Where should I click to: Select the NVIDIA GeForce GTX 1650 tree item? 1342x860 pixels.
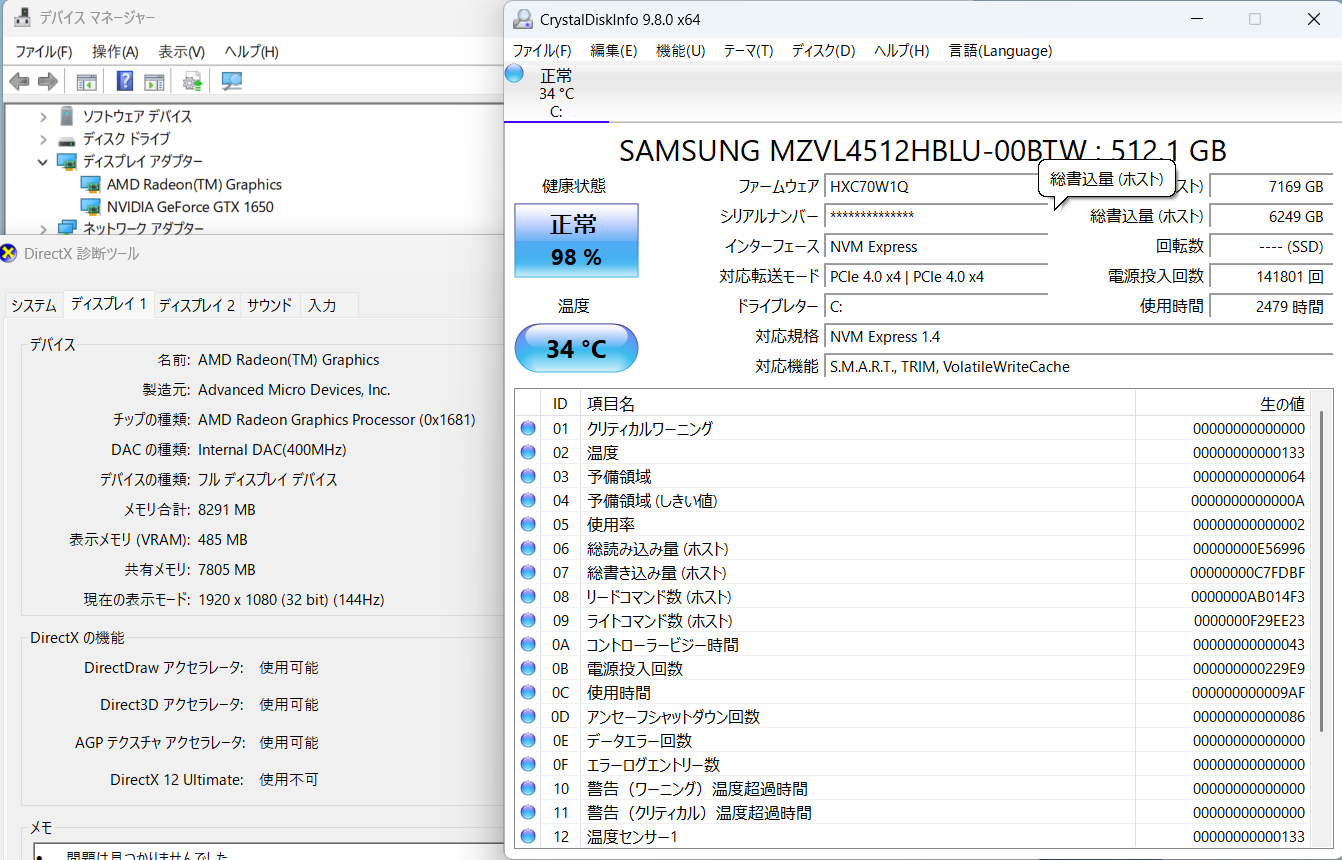pyautogui.click(x=190, y=208)
